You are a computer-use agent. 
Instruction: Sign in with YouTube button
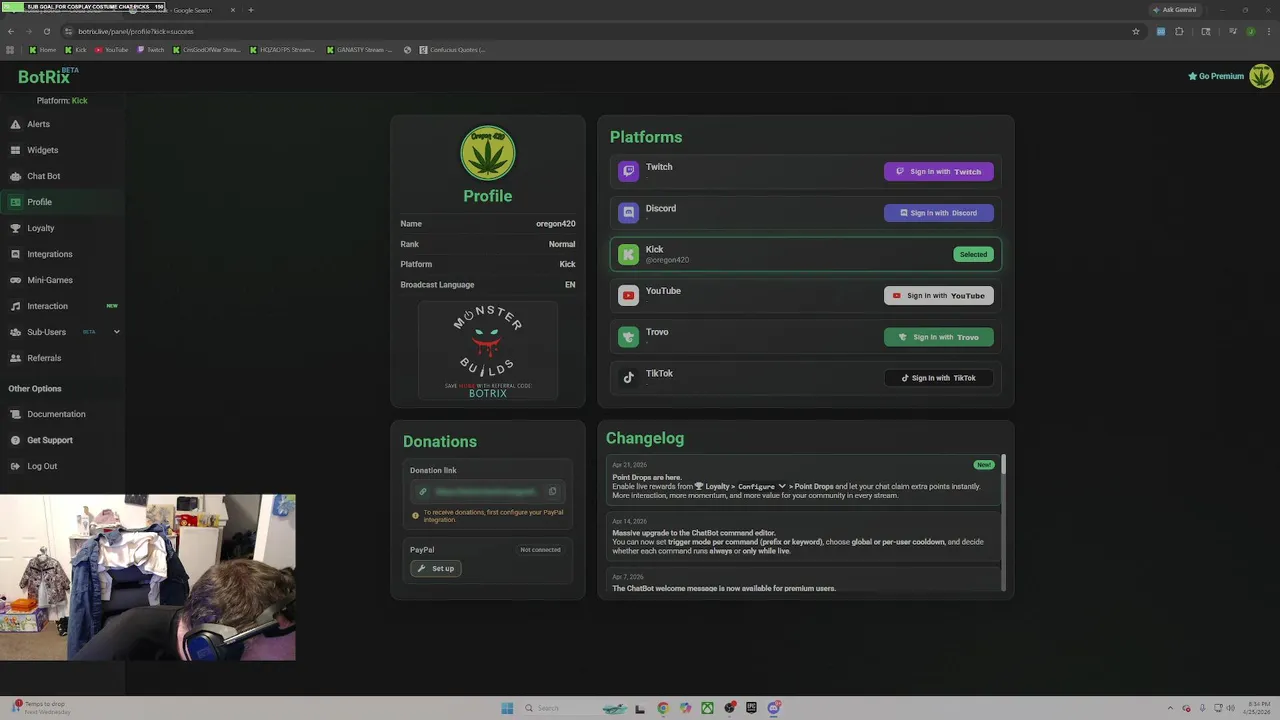tap(939, 296)
